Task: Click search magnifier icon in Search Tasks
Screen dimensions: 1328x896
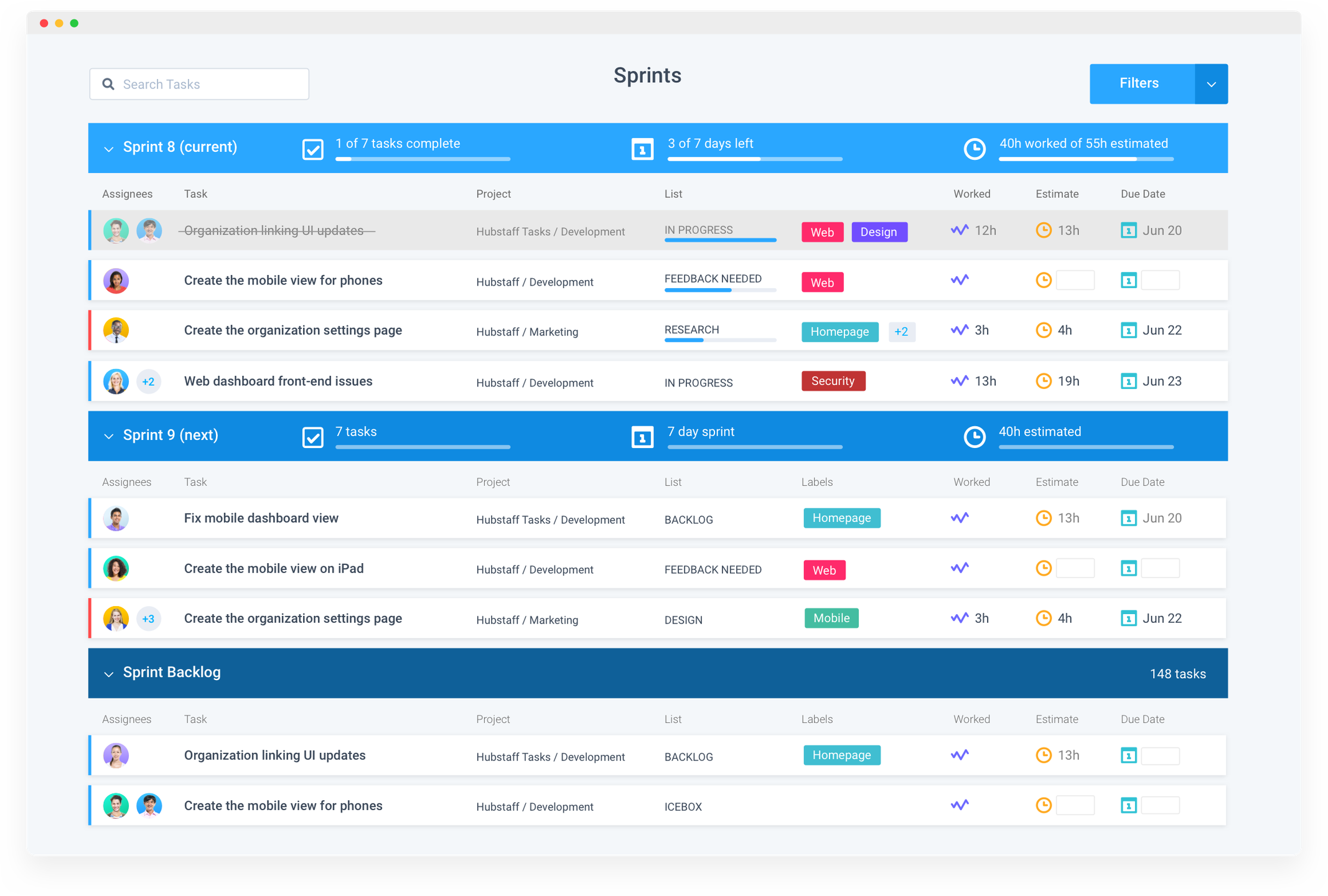Action: click(108, 84)
